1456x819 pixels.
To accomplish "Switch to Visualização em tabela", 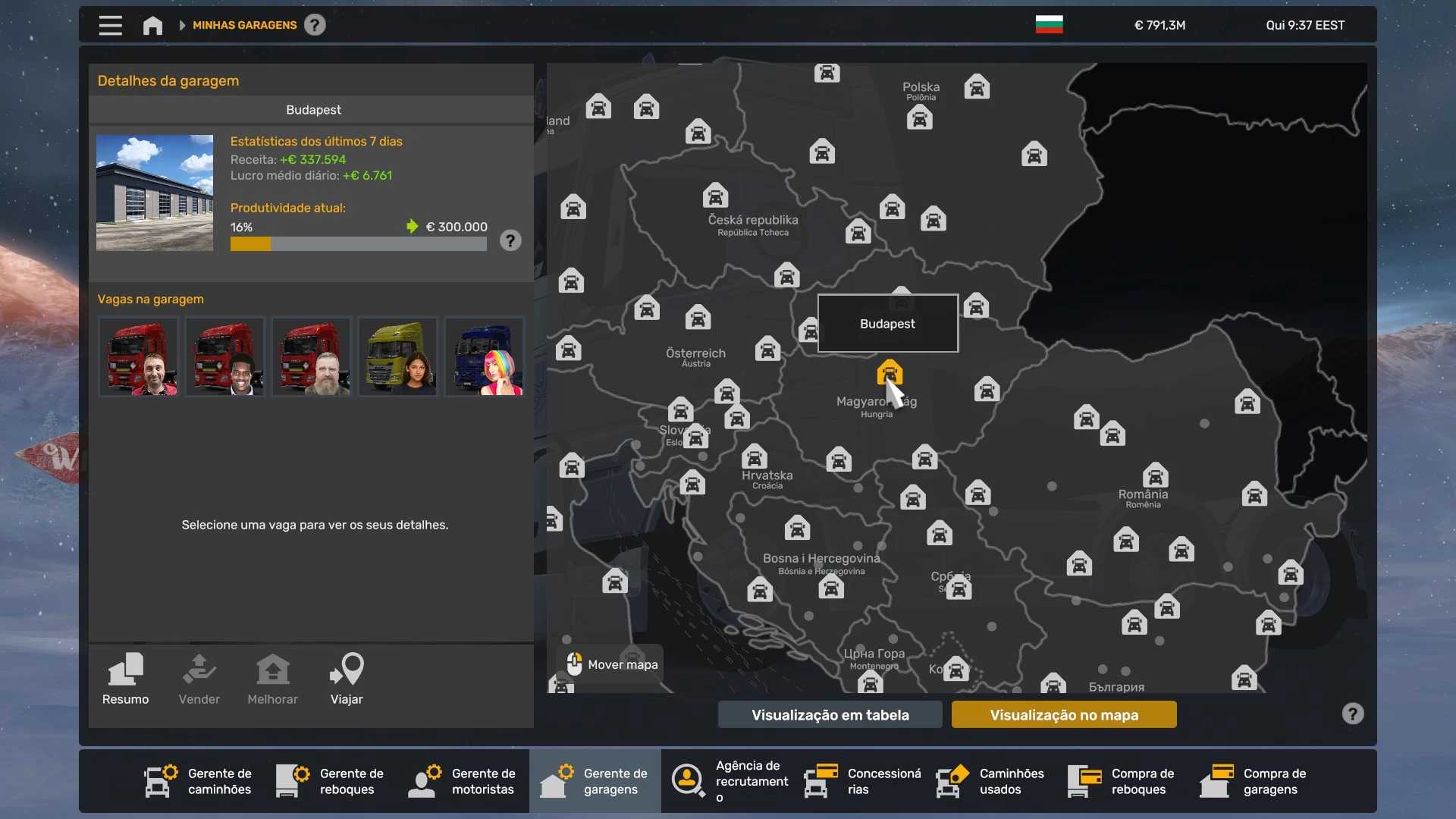I will click(830, 714).
